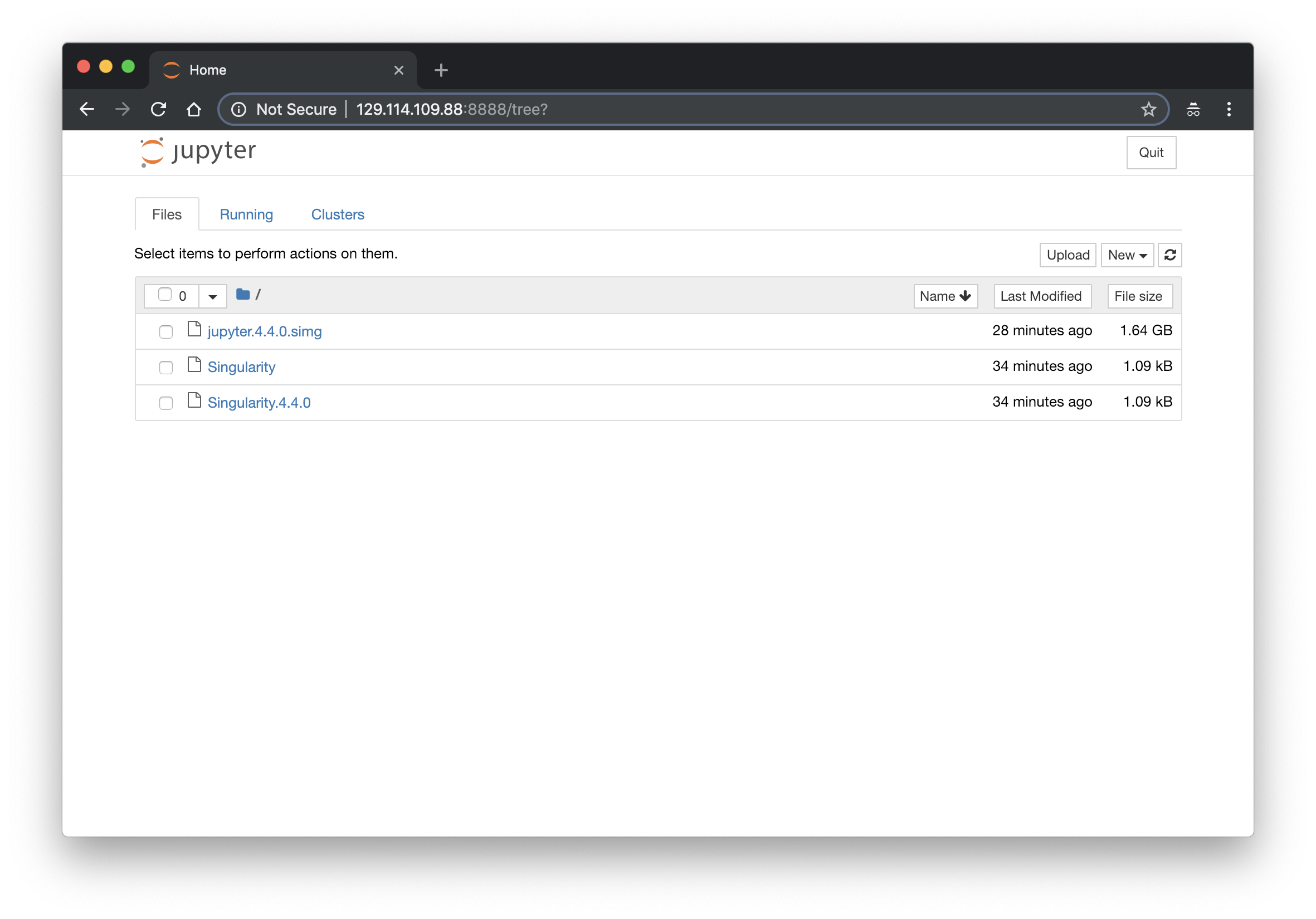Click the file icon beside Singularity
The height and width of the screenshot is (919, 1316).
(x=194, y=365)
